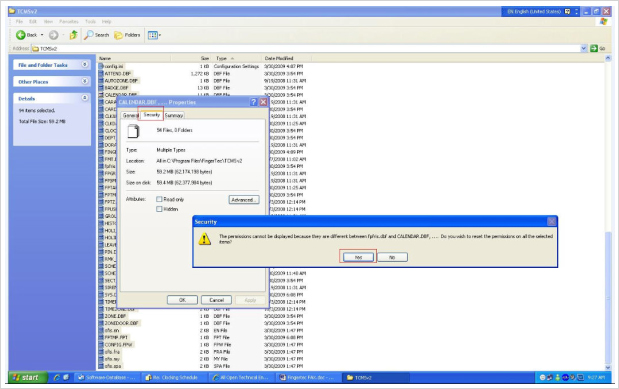Open the Views dropdown arrow
Image resolution: width=619 pixels, height=389 pixels.
point(160,35)
